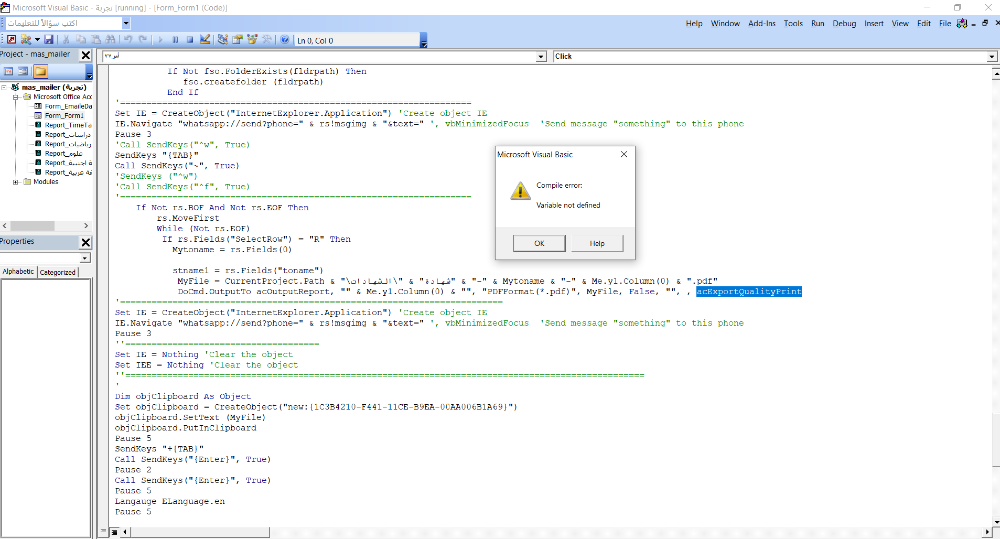The height and width of the screenshot is (539, 1000).
Task: Close the Microsoft Visual Basic error dialog
Action: coord(624,154)
